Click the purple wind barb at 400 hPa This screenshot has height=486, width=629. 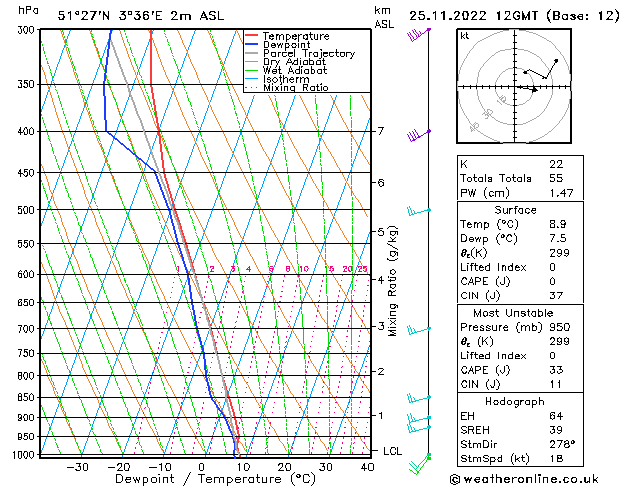click(416, 135)
